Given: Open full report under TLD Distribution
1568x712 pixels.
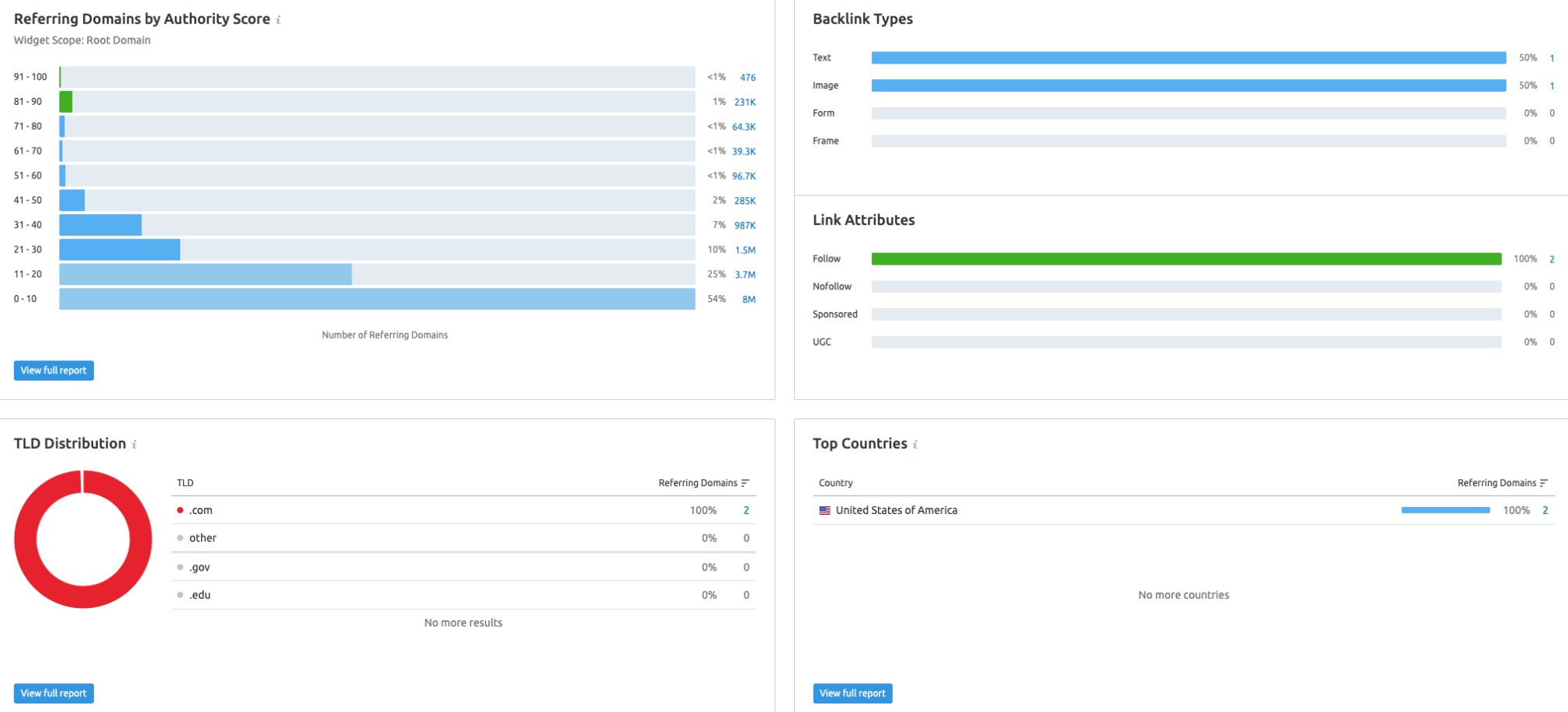Looking at the screenshot, I should (x=54, y=693).
